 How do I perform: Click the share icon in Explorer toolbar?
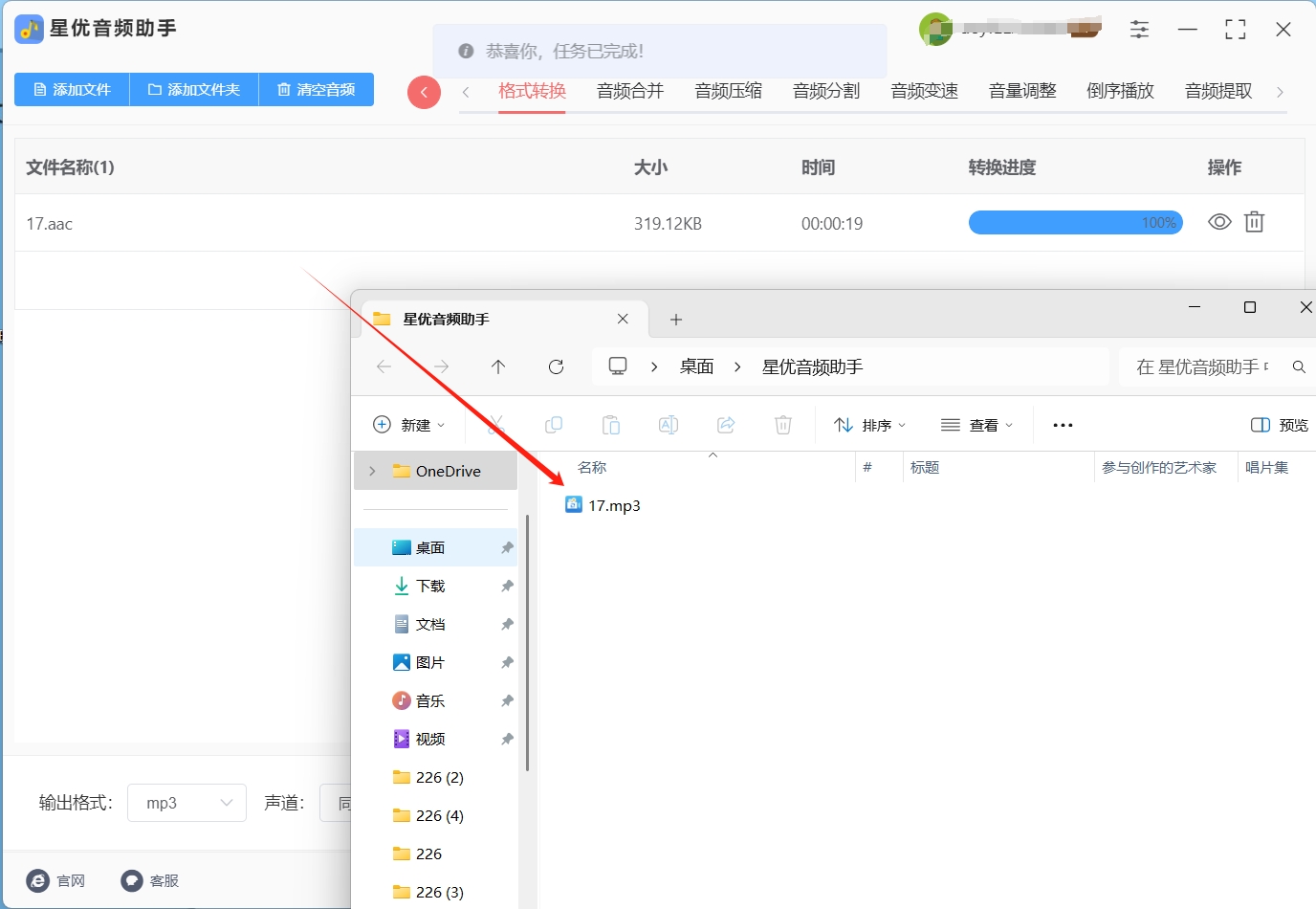tap(726, 425)
